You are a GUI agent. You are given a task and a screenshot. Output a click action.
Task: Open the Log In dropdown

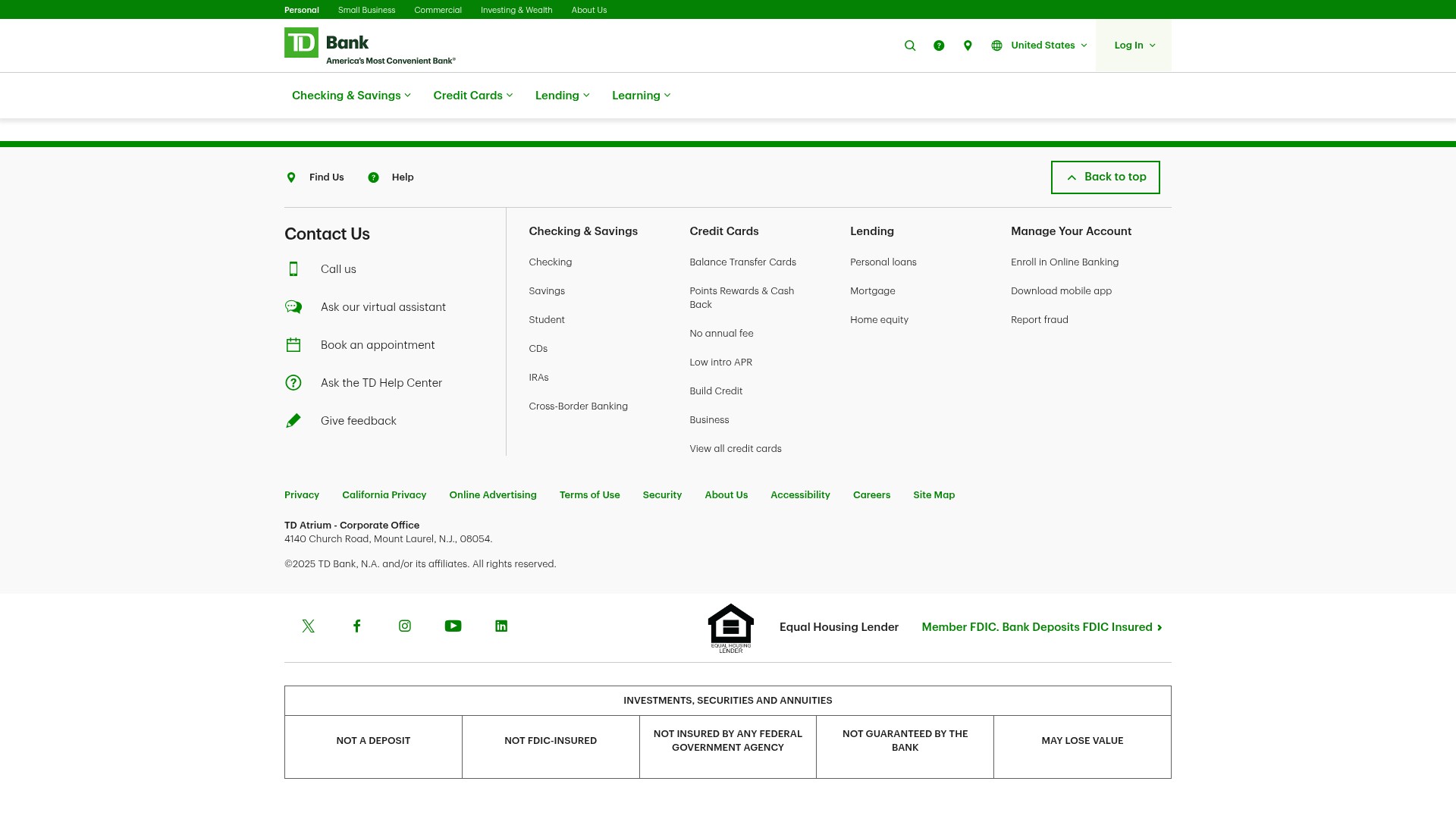[1134, 45]
